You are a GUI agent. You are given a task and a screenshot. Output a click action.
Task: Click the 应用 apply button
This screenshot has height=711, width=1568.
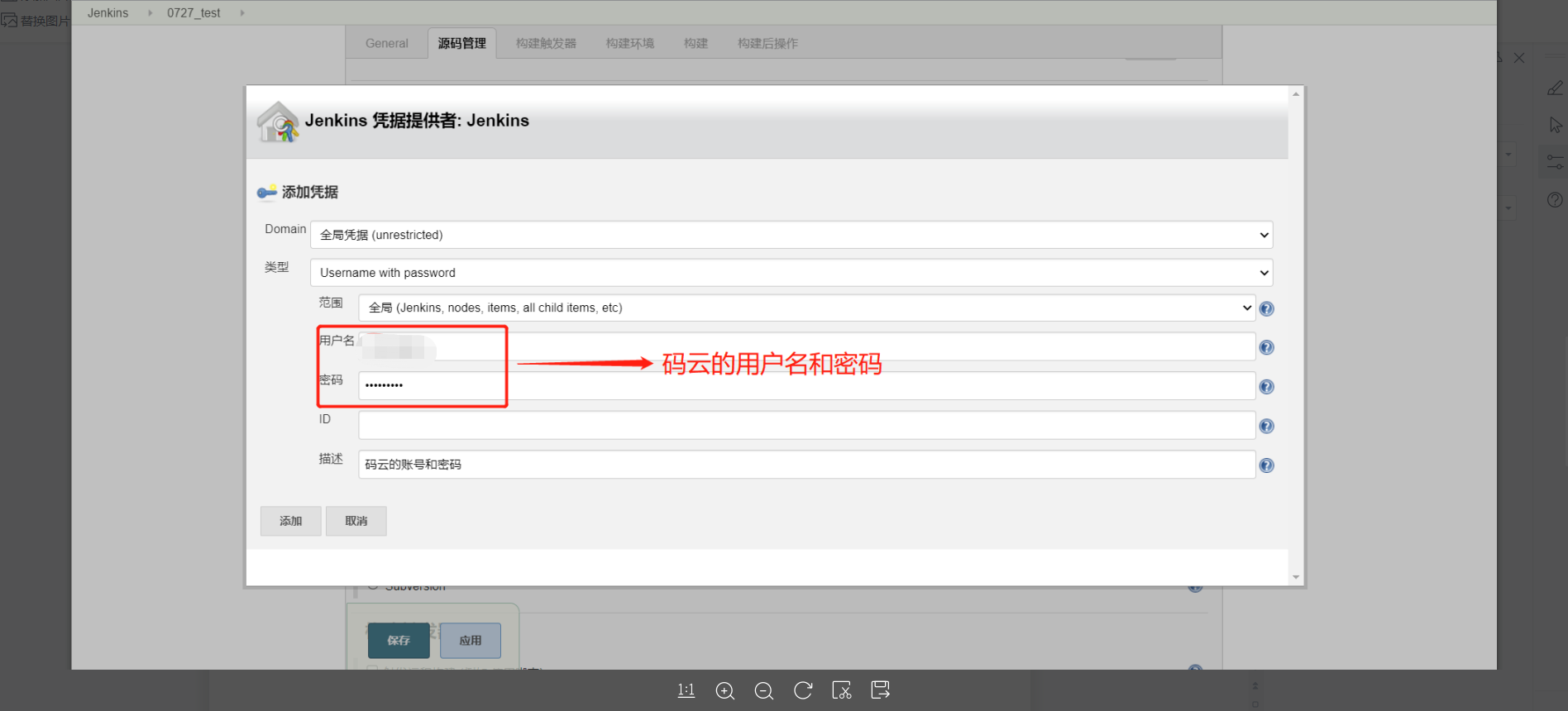pyautogui.click(x=471, y=641)
